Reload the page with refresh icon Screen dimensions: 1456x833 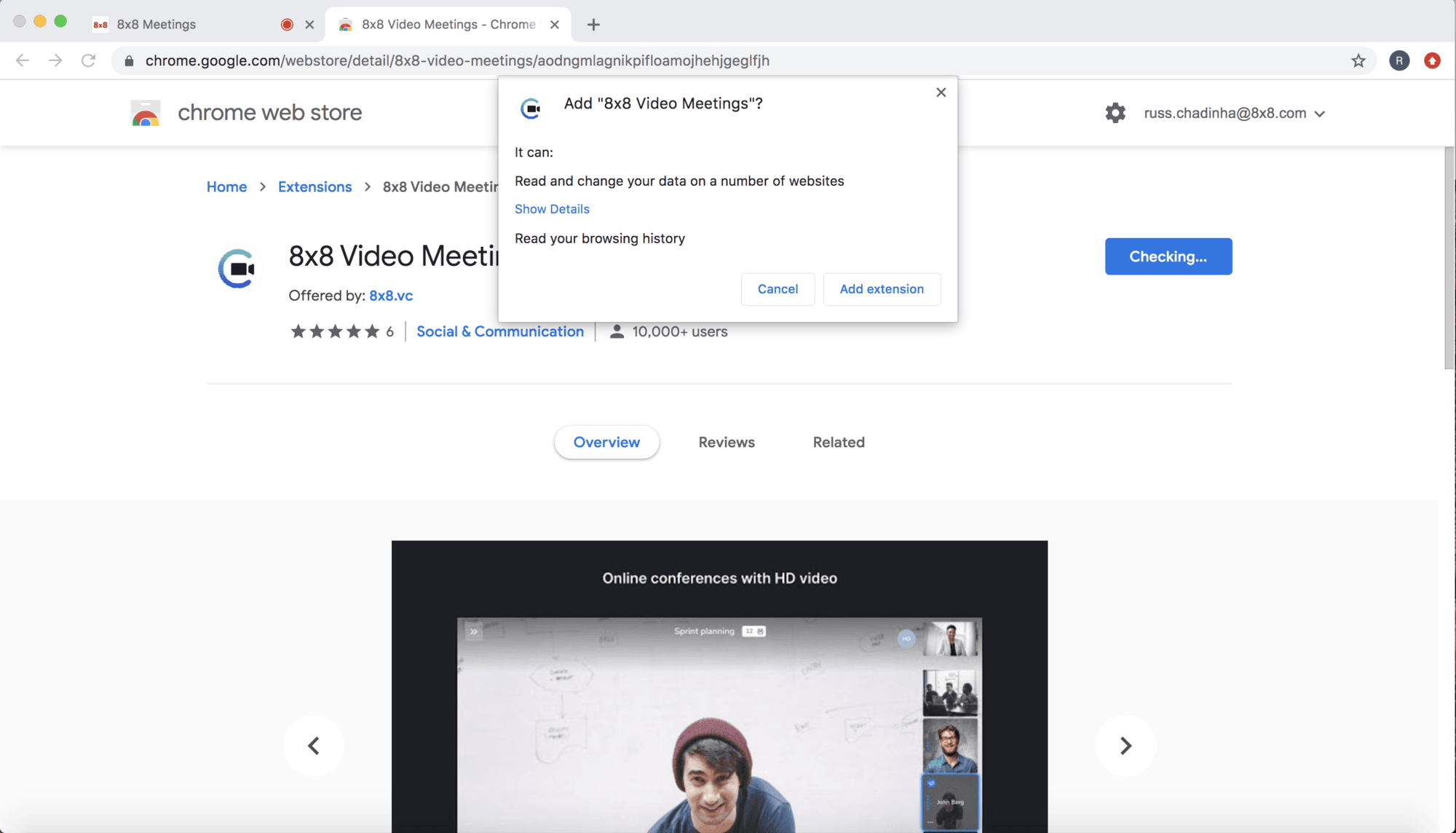[88, 60]
